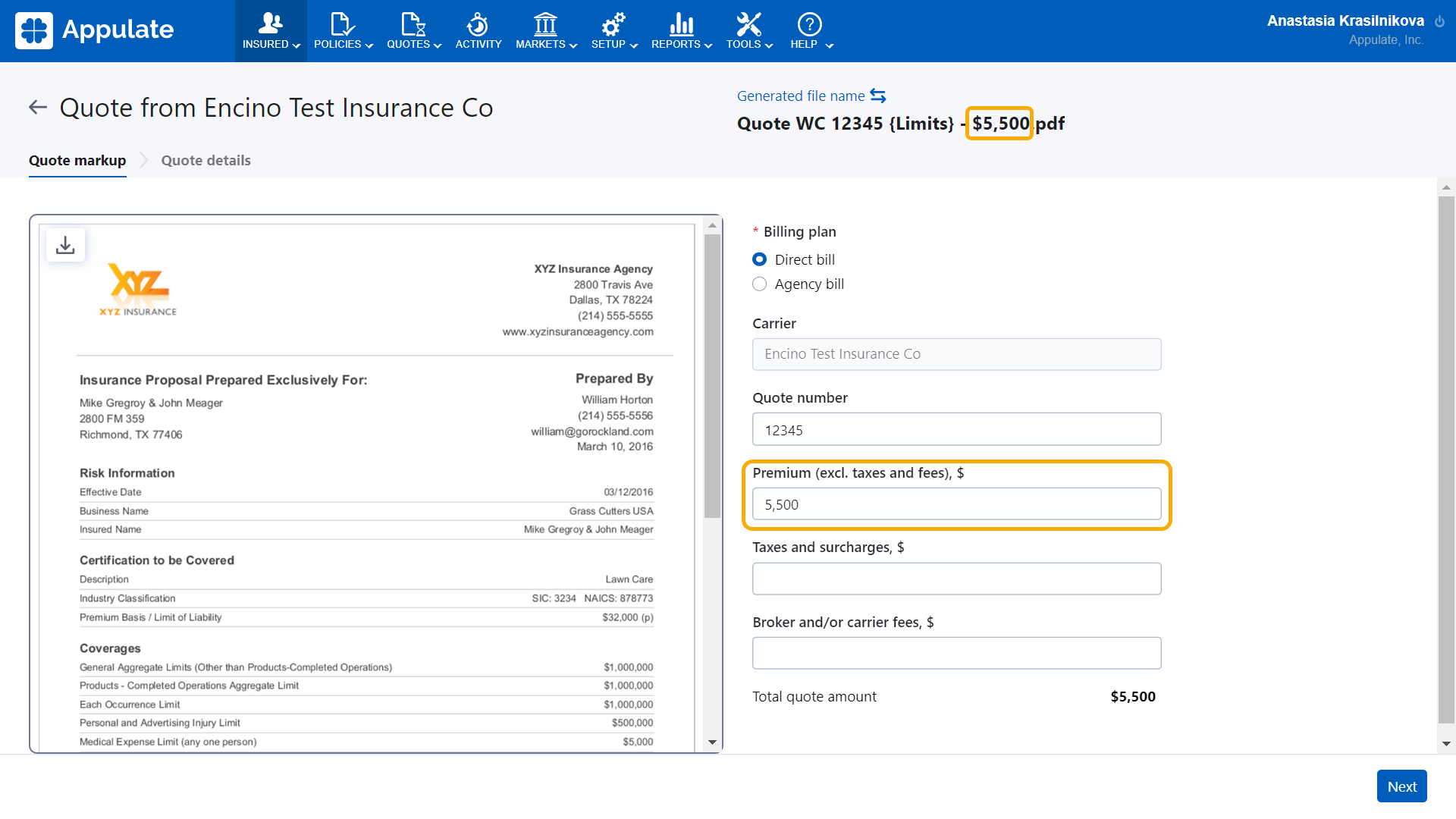This screenshot has height=819, width=1456.
Task: Click the Appulate clover logo icon
Action: (34, 30)
